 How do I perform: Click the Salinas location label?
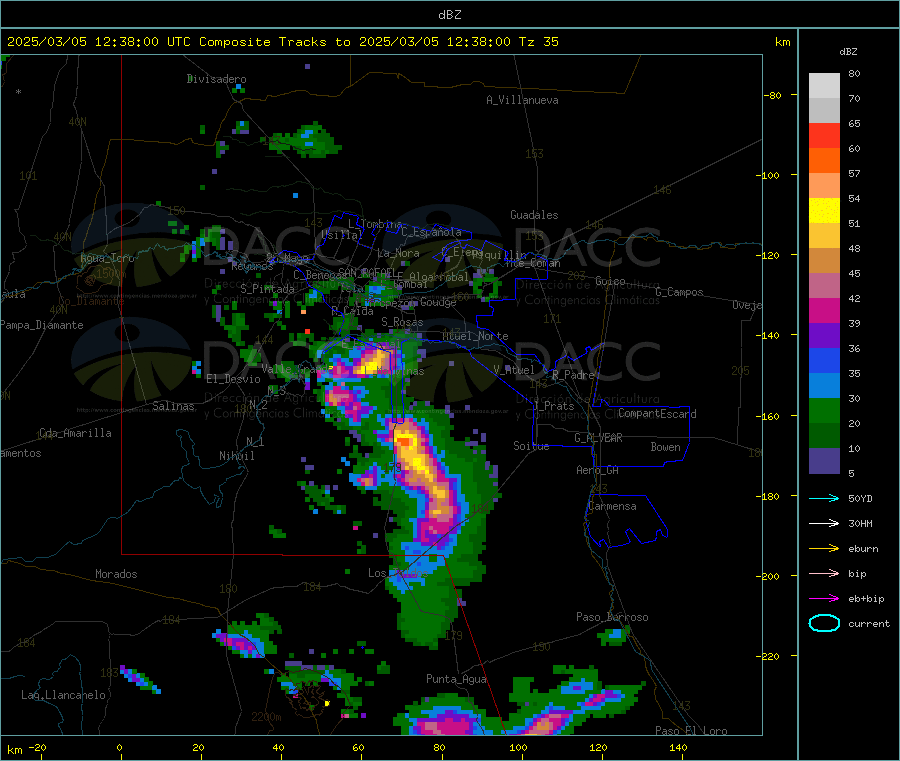173,406
